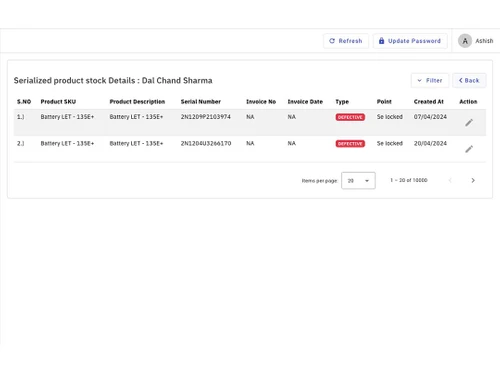Viewport: 500px width, 375px height.
Task: Click Ashish username label
Action: (484, 41)
